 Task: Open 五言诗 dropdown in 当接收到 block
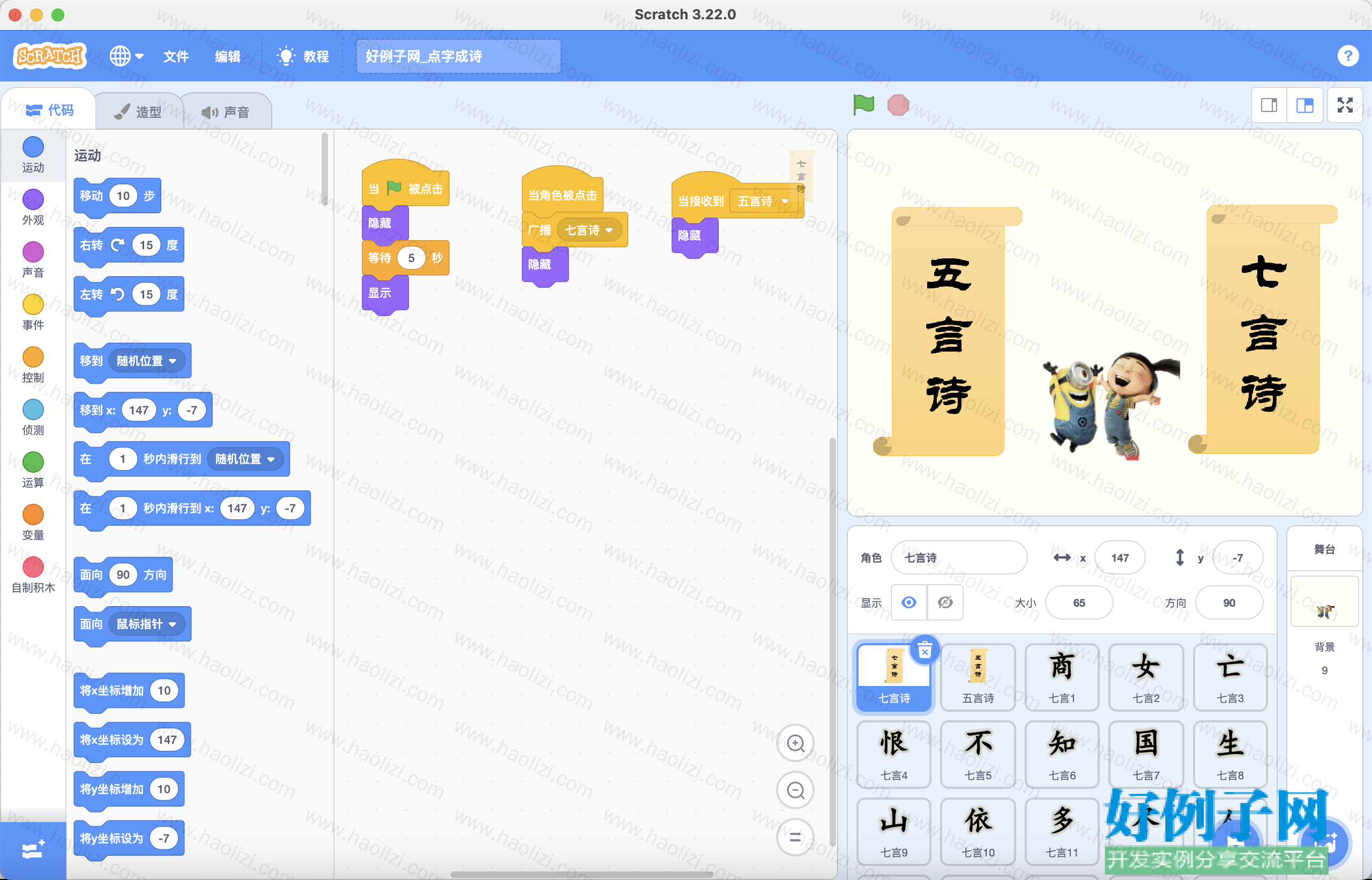pyautogui.click(x=764, y=201)
